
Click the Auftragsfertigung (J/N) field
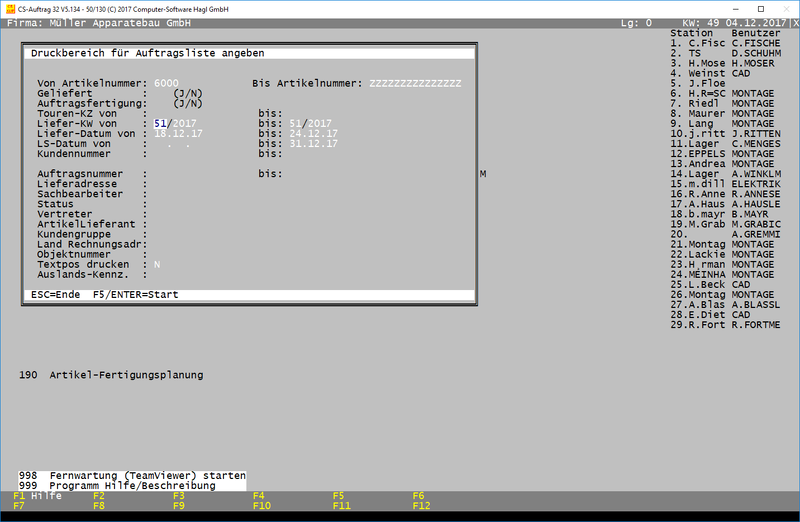pos(187,102)
